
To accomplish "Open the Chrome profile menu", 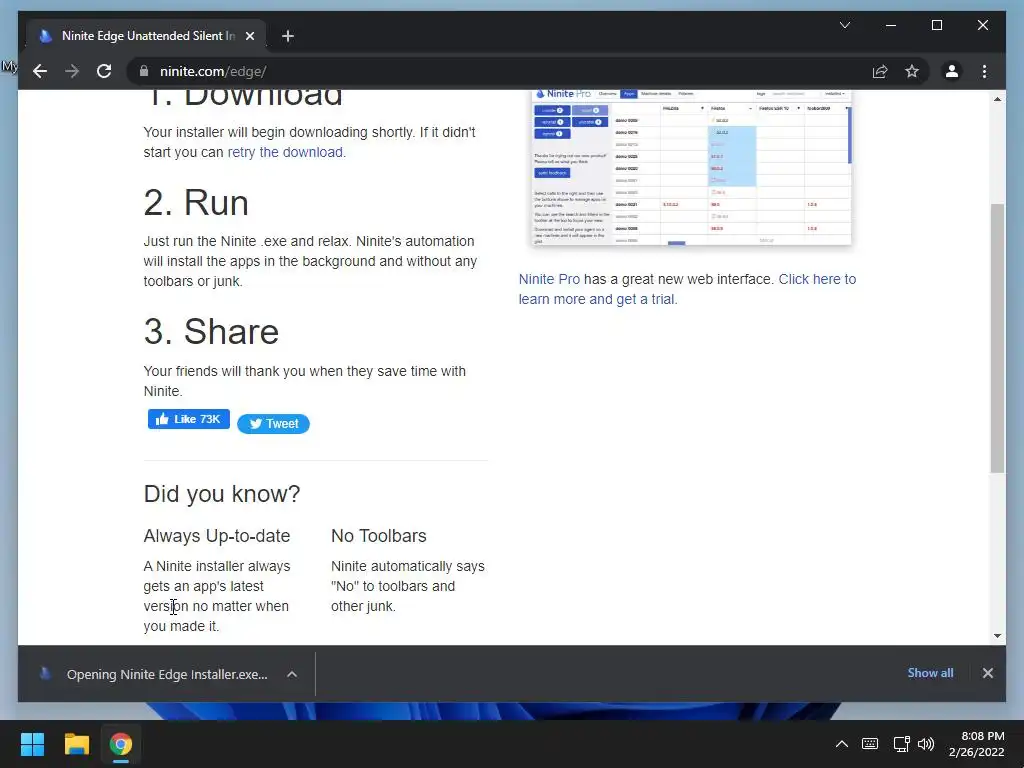I will (x=952, y=71).
